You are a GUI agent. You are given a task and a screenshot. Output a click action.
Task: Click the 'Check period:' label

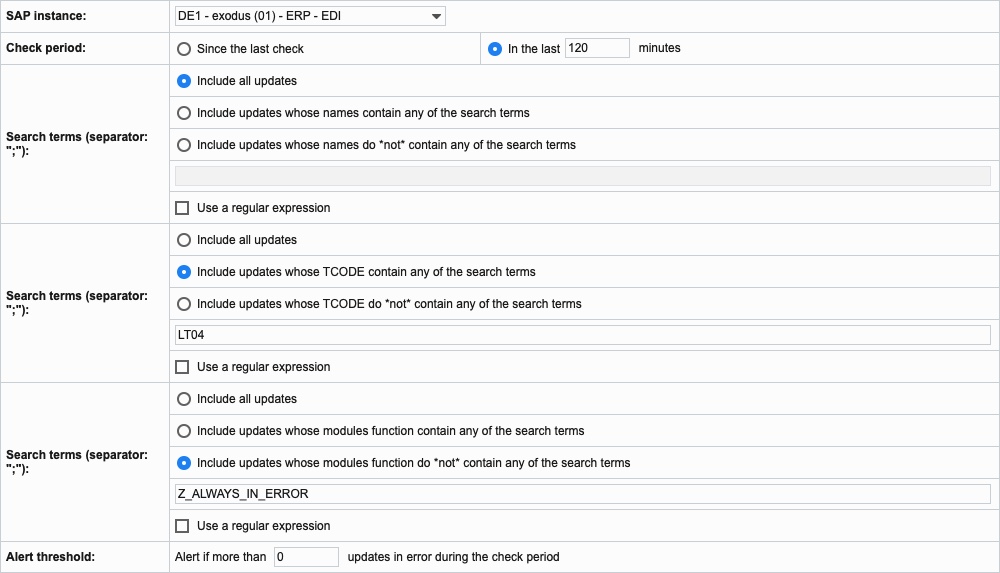[46, 48]
